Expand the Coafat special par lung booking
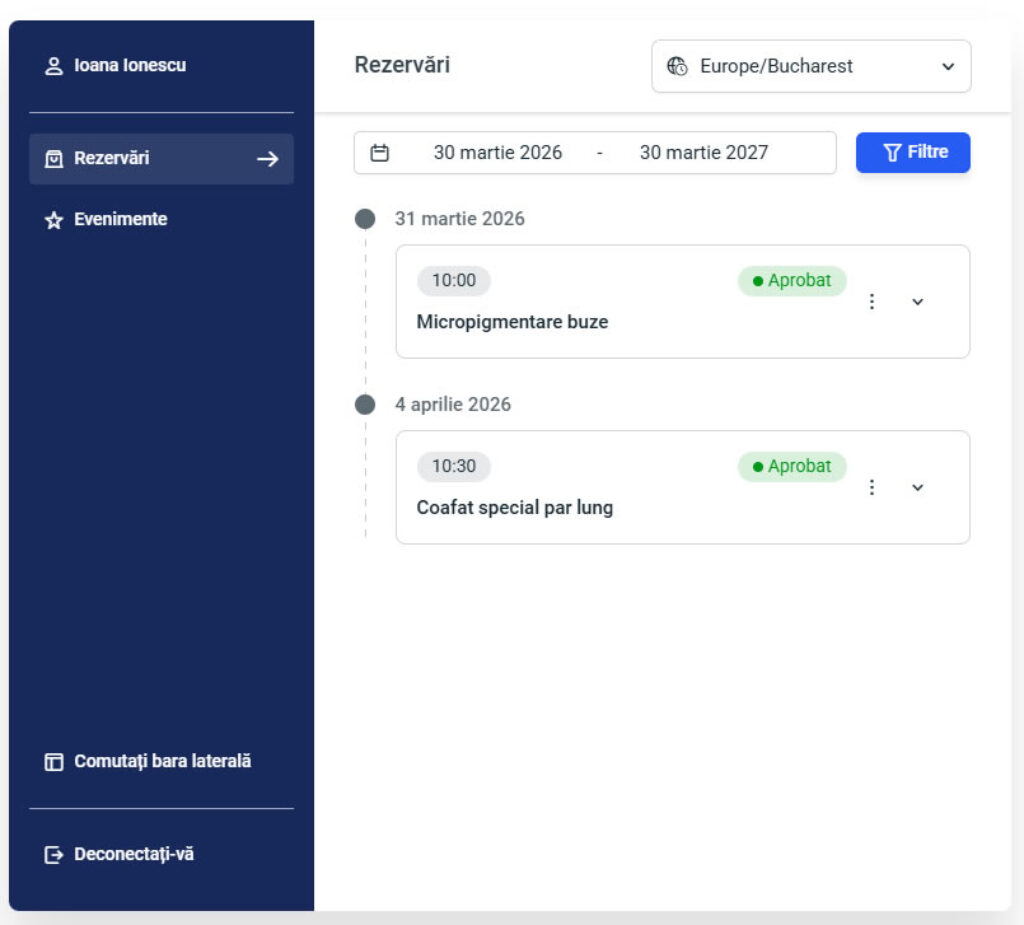The width and height of the screenshot is (1024, 925). pyautogui.click(x=918, y=487)
